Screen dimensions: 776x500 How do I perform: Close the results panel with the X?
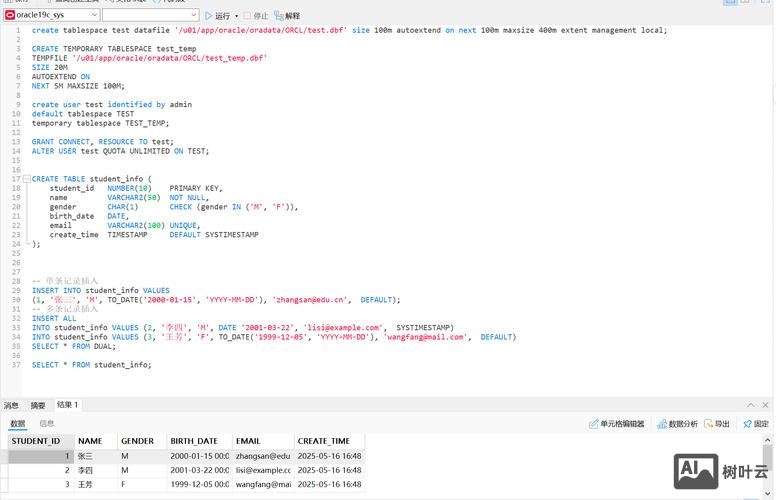[766, 405]
